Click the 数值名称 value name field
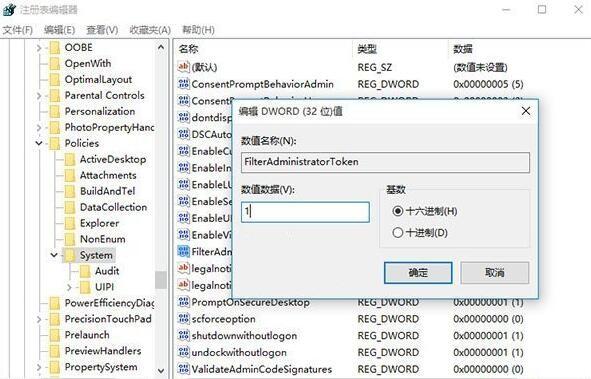 (385, 162)
